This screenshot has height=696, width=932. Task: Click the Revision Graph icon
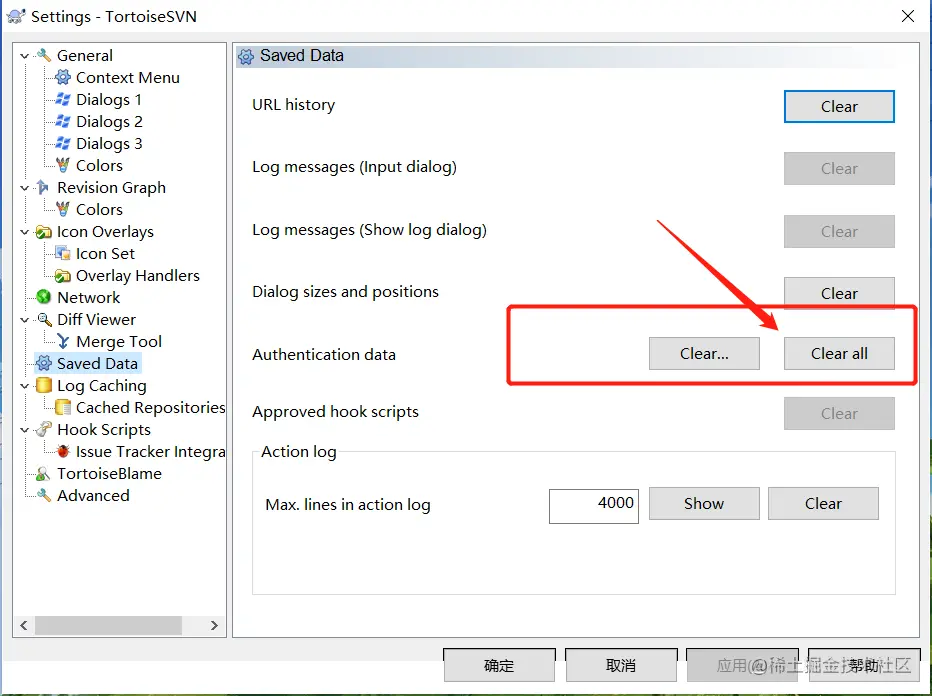click(x=43, y=187)
